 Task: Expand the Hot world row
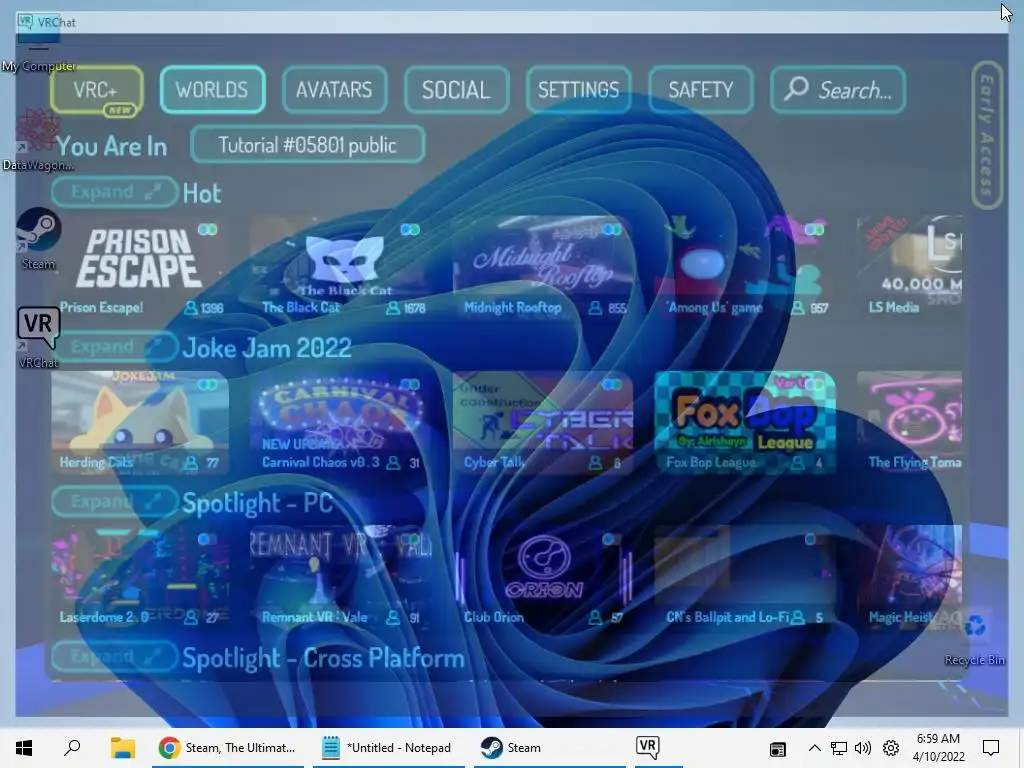[115, 192]
